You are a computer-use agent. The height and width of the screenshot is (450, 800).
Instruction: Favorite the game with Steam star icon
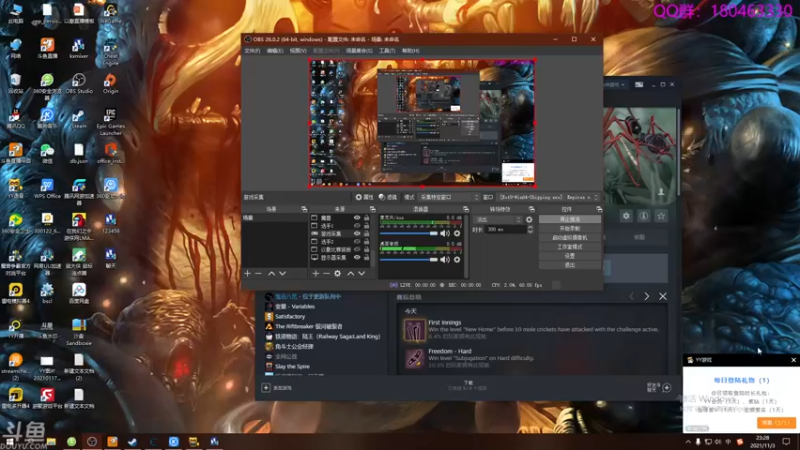coord(661,216)
